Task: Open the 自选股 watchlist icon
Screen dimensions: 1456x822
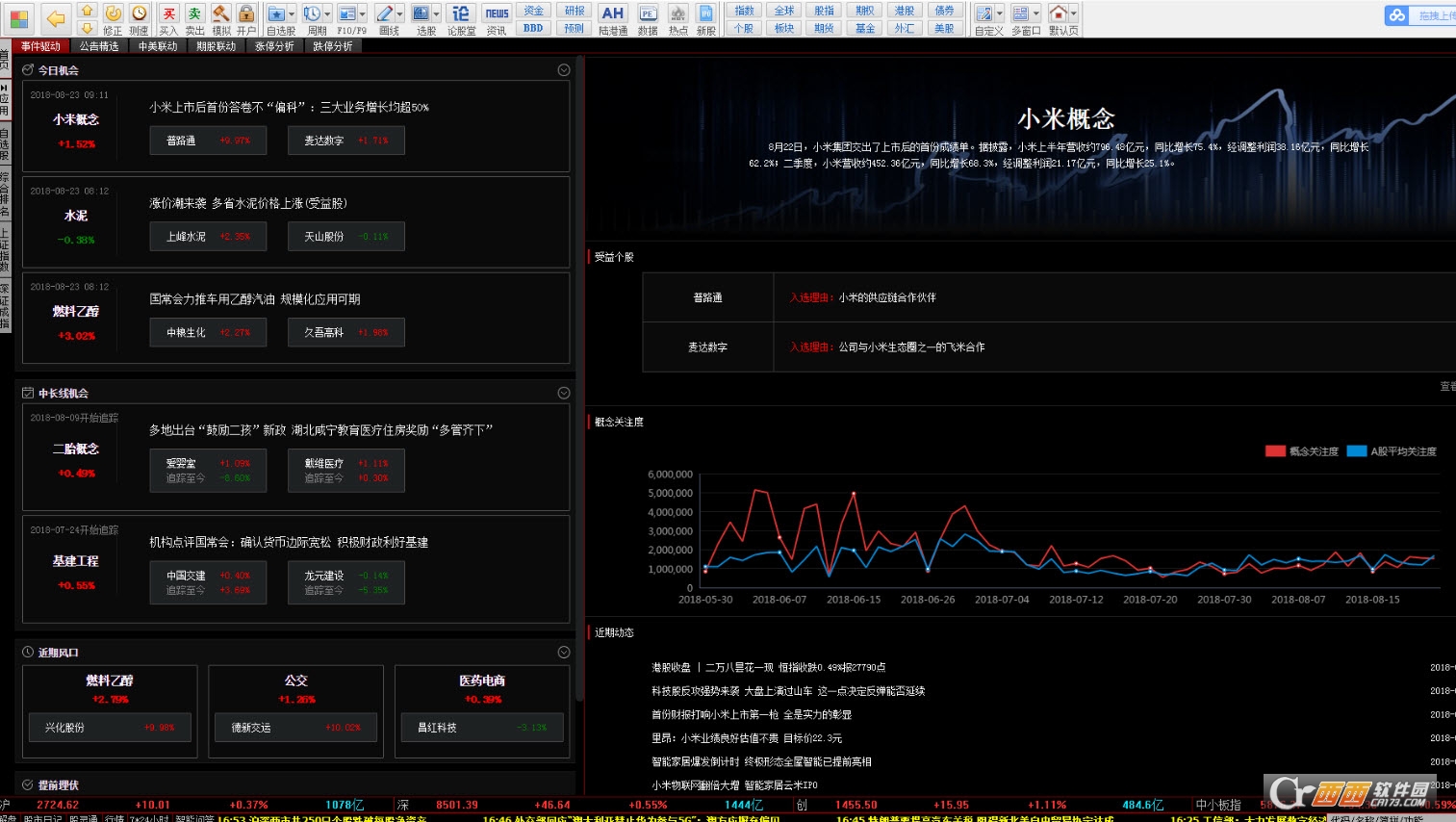Action: click(x=276, y=13)
